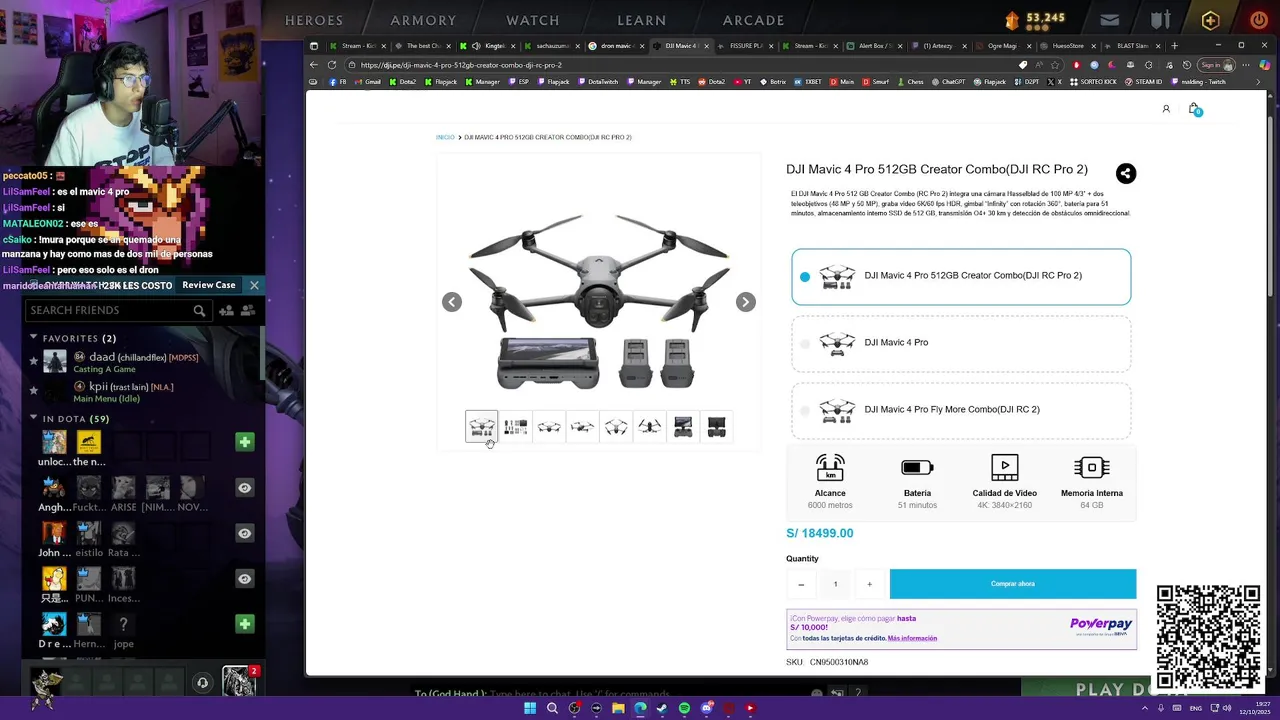Image resolution: width=1280 pixels, height=720 pixels.
Task: Open Steam from the taskbar
Action: pos(662,708)
